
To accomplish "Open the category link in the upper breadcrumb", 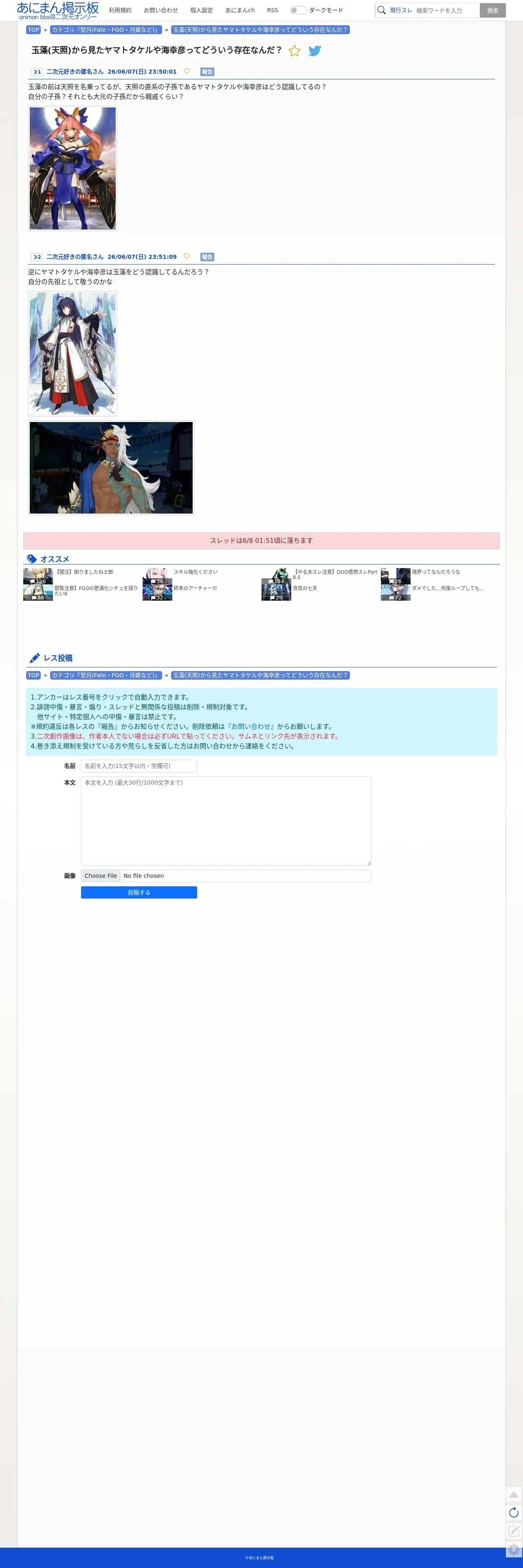I will [106, 30].
